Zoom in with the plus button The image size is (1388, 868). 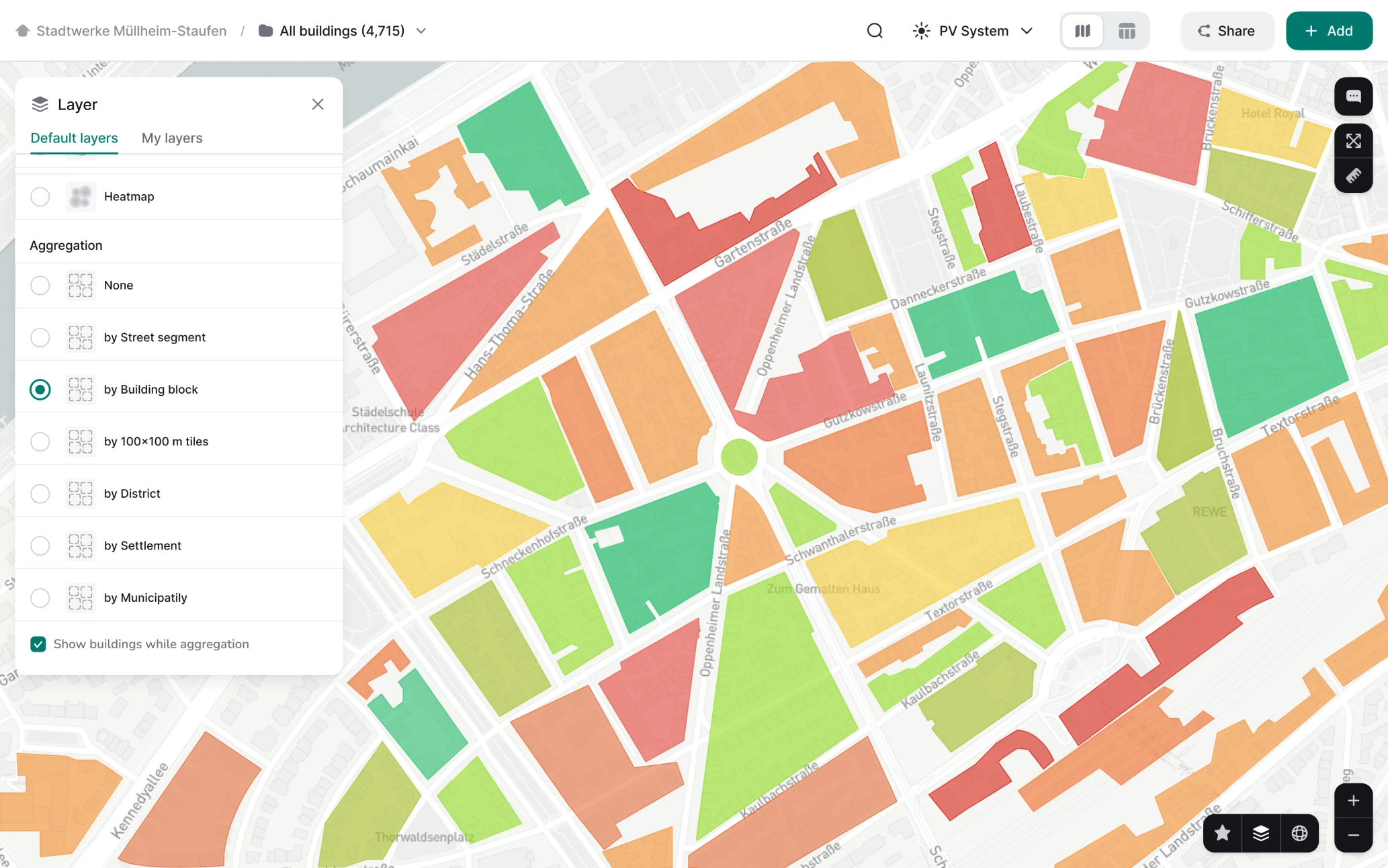click(1354, 801)
